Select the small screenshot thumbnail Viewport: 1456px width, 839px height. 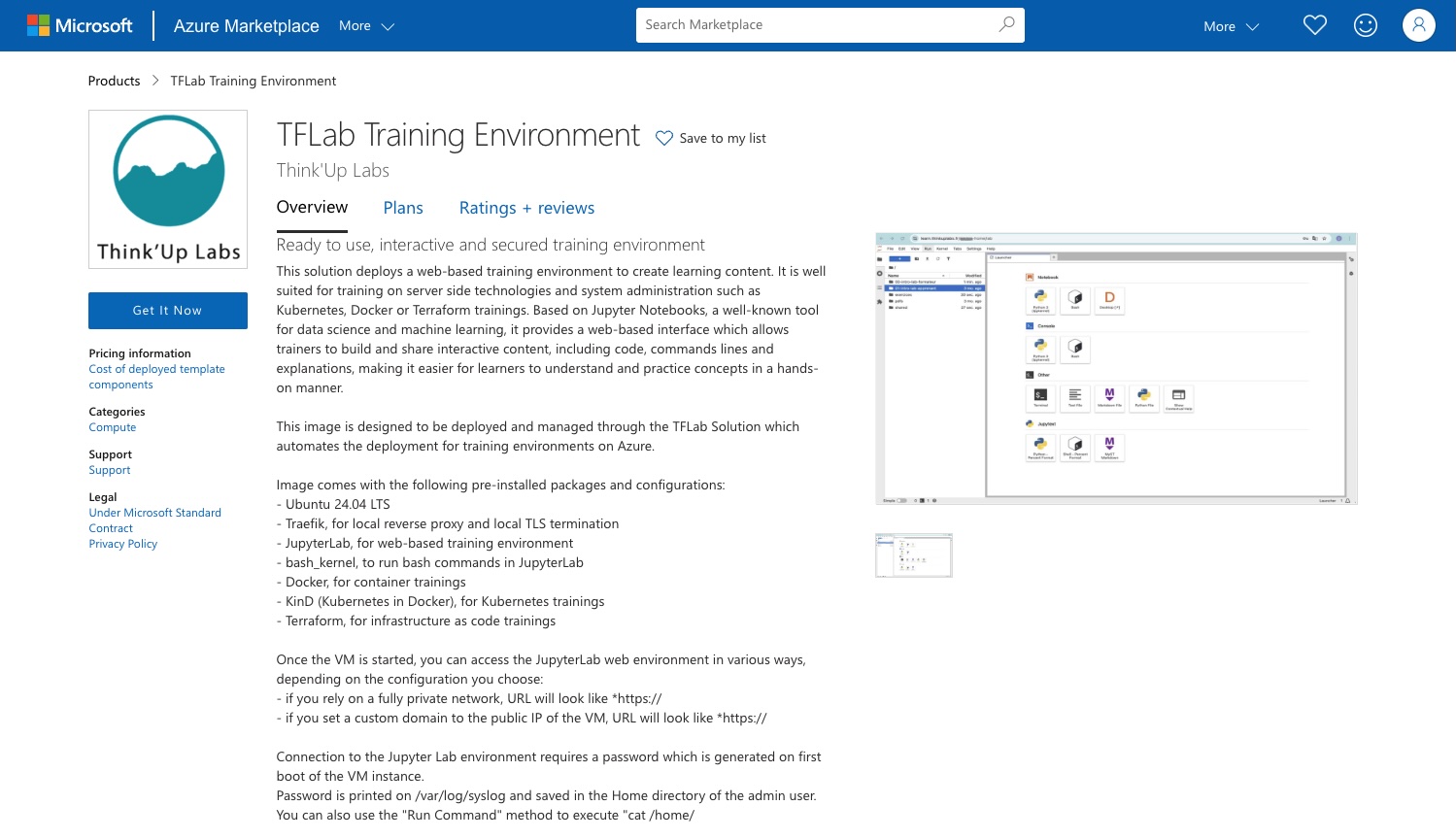913,555
